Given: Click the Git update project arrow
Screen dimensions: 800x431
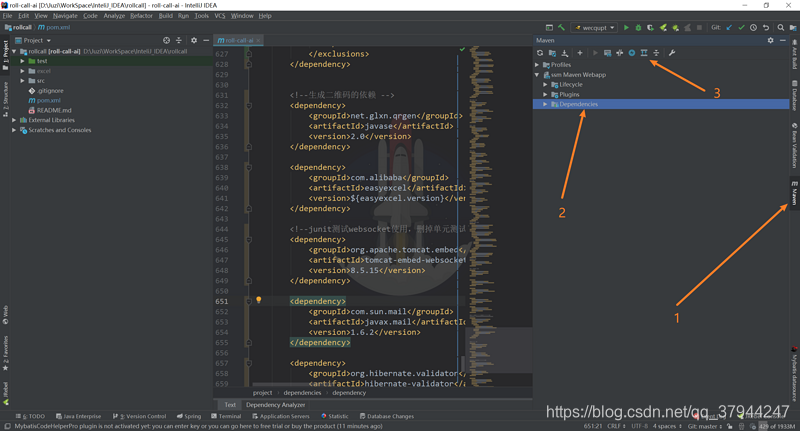Looking at the screenshot, I should click(x=729, y=28).
